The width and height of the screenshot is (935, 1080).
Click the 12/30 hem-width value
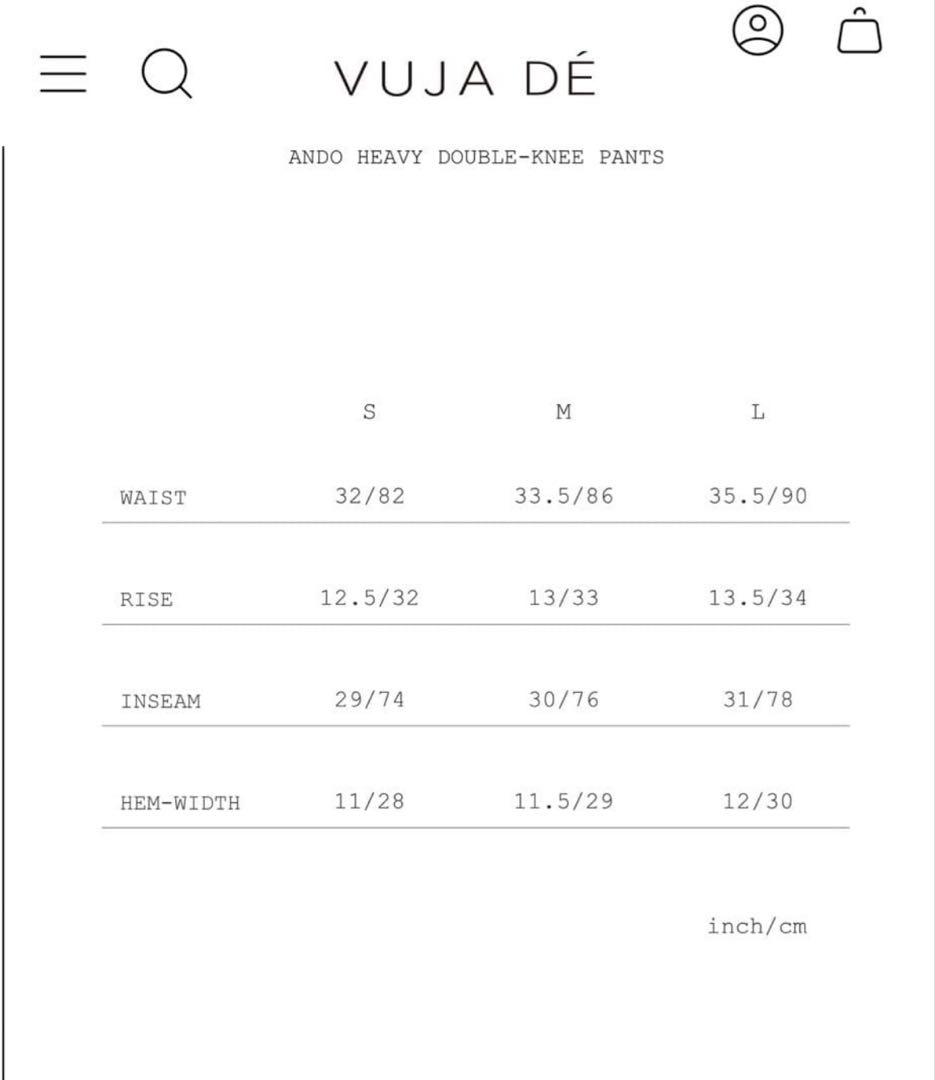click(x=758, y=801)
